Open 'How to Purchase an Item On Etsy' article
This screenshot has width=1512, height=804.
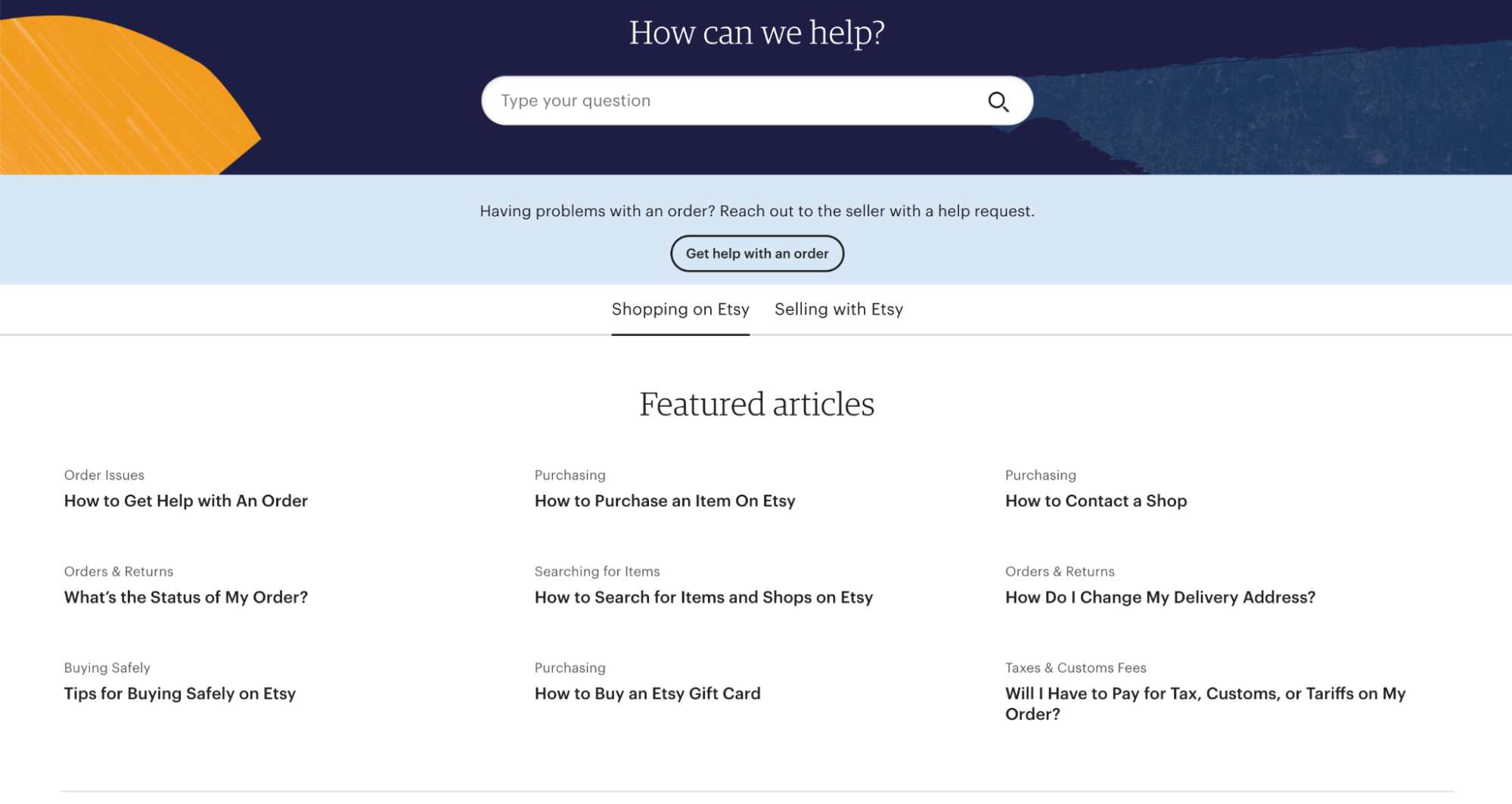[665, 501]
